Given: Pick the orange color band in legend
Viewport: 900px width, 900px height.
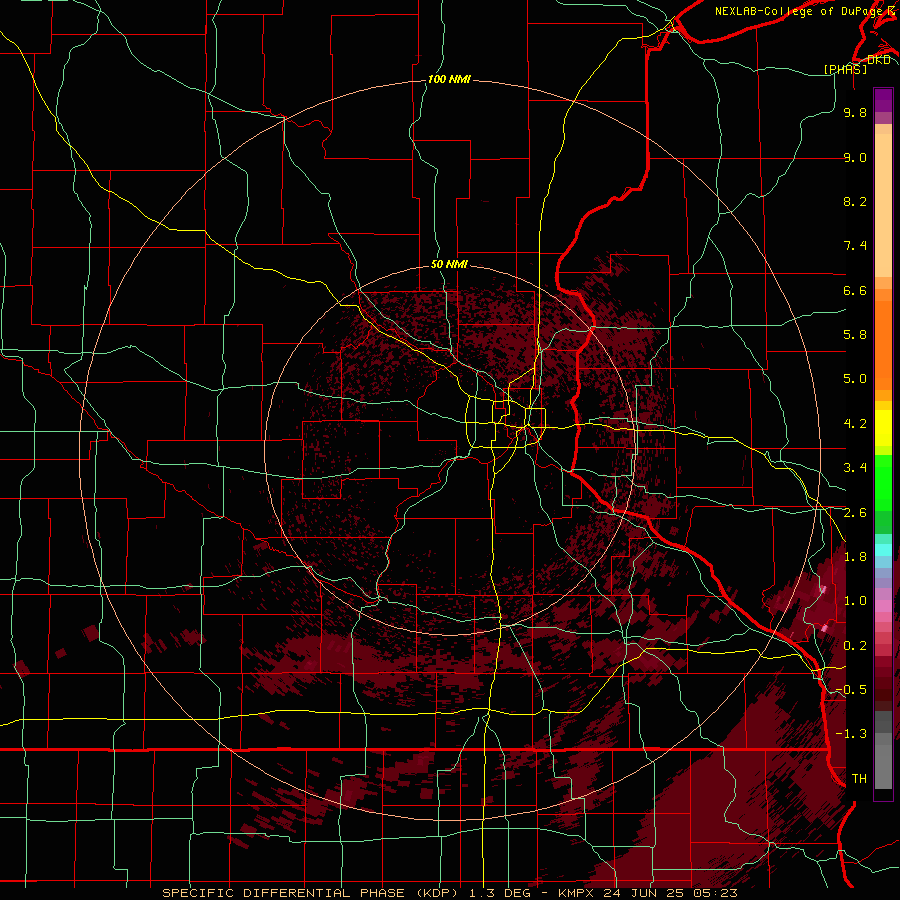Looking at the screenshot, I should coord(883,346).
